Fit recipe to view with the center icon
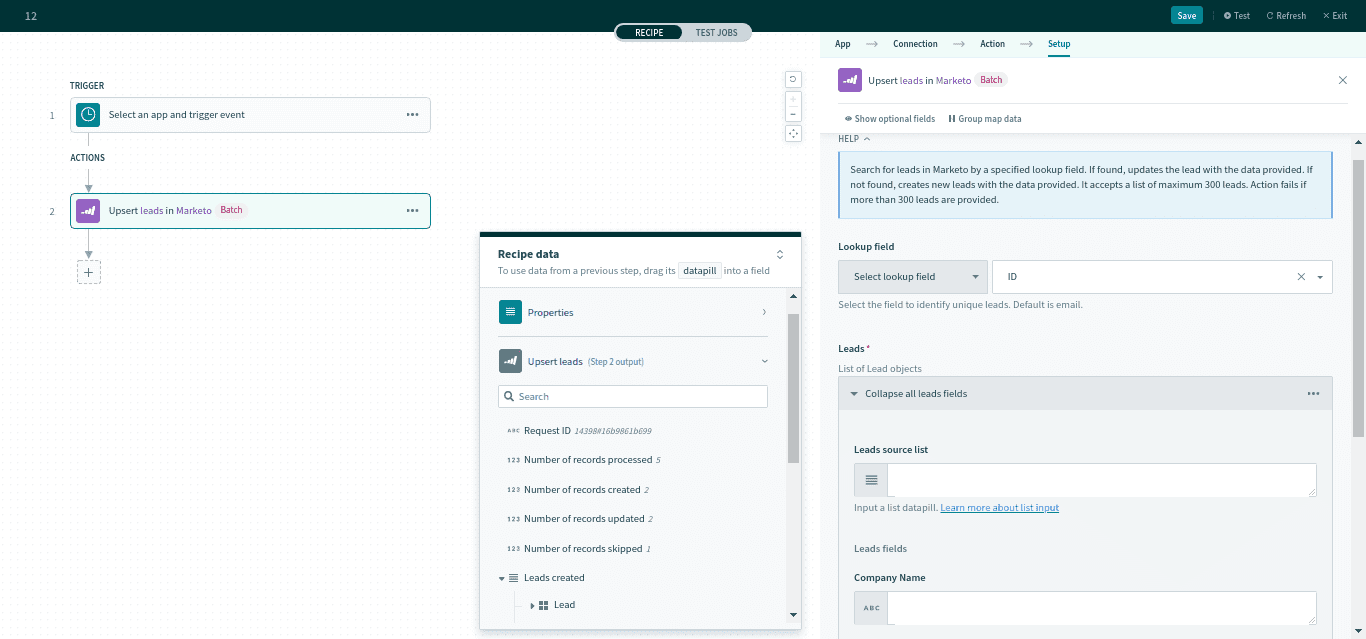This screenshot has height=639, width=1366. (x=793, y=133)
